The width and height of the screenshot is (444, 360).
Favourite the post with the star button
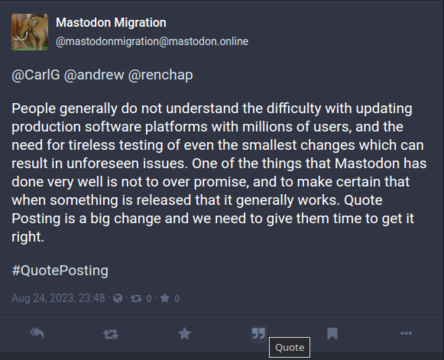click(185, 333)
